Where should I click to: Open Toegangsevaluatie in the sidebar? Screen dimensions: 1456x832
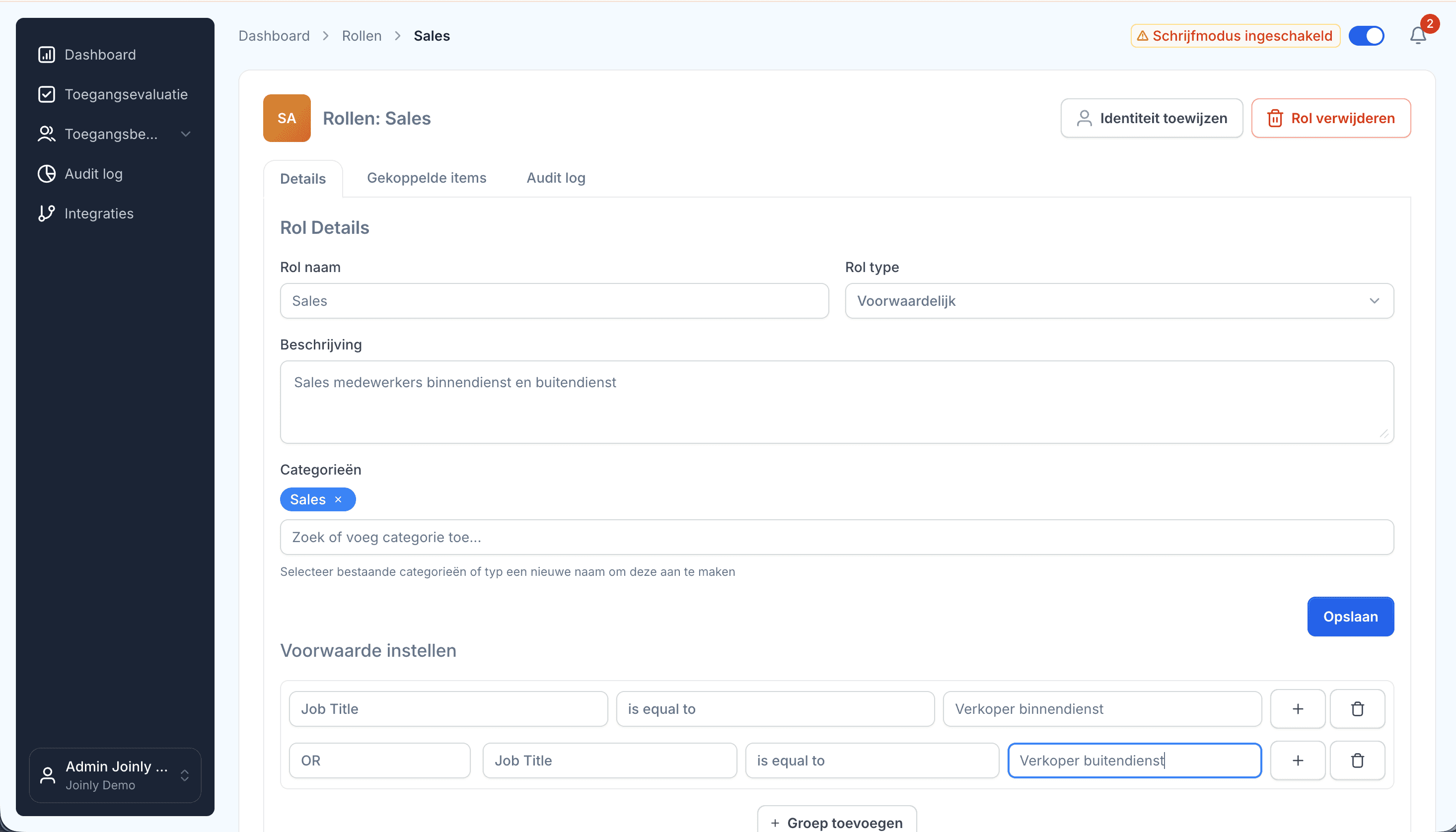click(115, 94)
